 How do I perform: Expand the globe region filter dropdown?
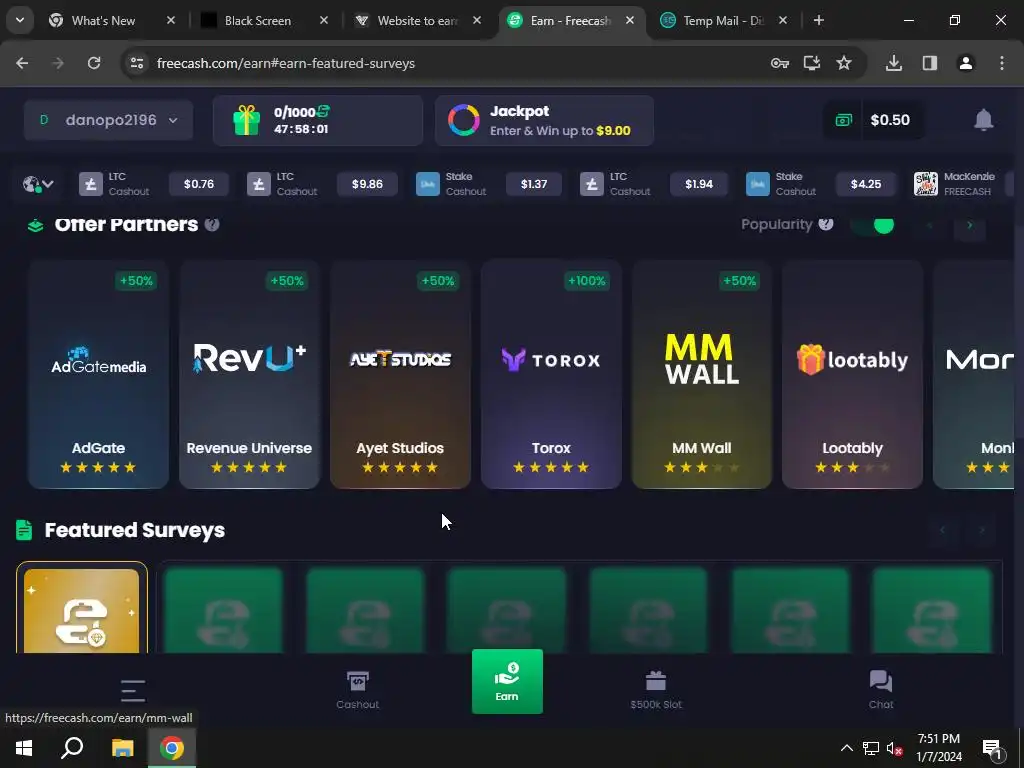coord(38,184)
